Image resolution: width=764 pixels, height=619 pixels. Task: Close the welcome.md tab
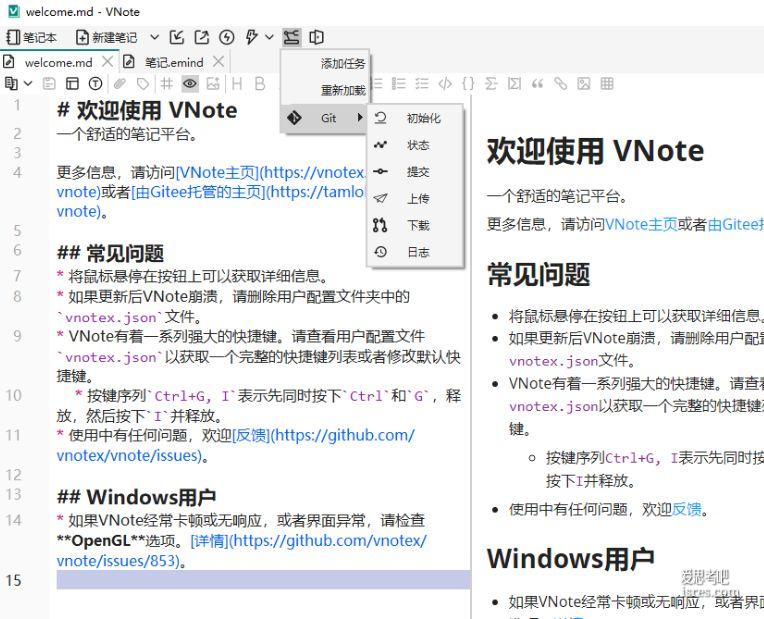(x=107, y=62)
